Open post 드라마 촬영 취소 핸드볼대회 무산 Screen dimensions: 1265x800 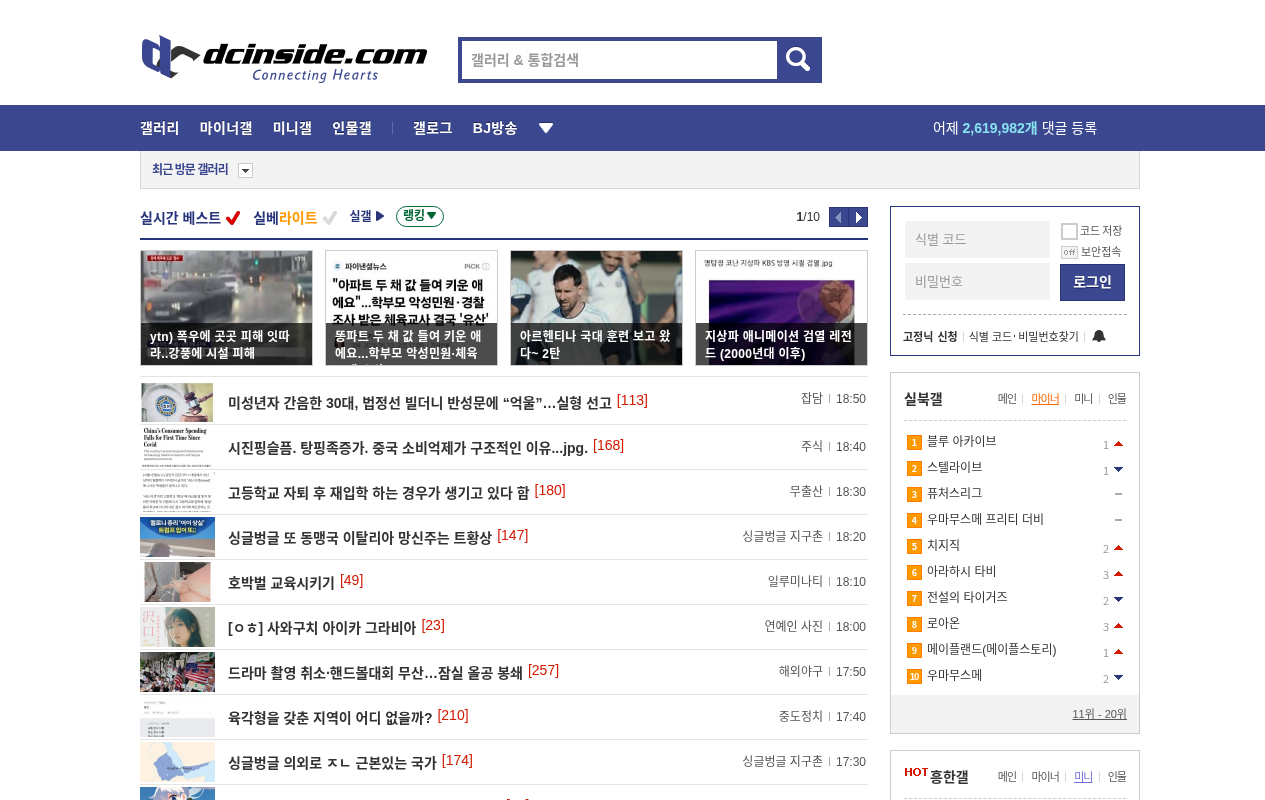[x=375, y=672]
